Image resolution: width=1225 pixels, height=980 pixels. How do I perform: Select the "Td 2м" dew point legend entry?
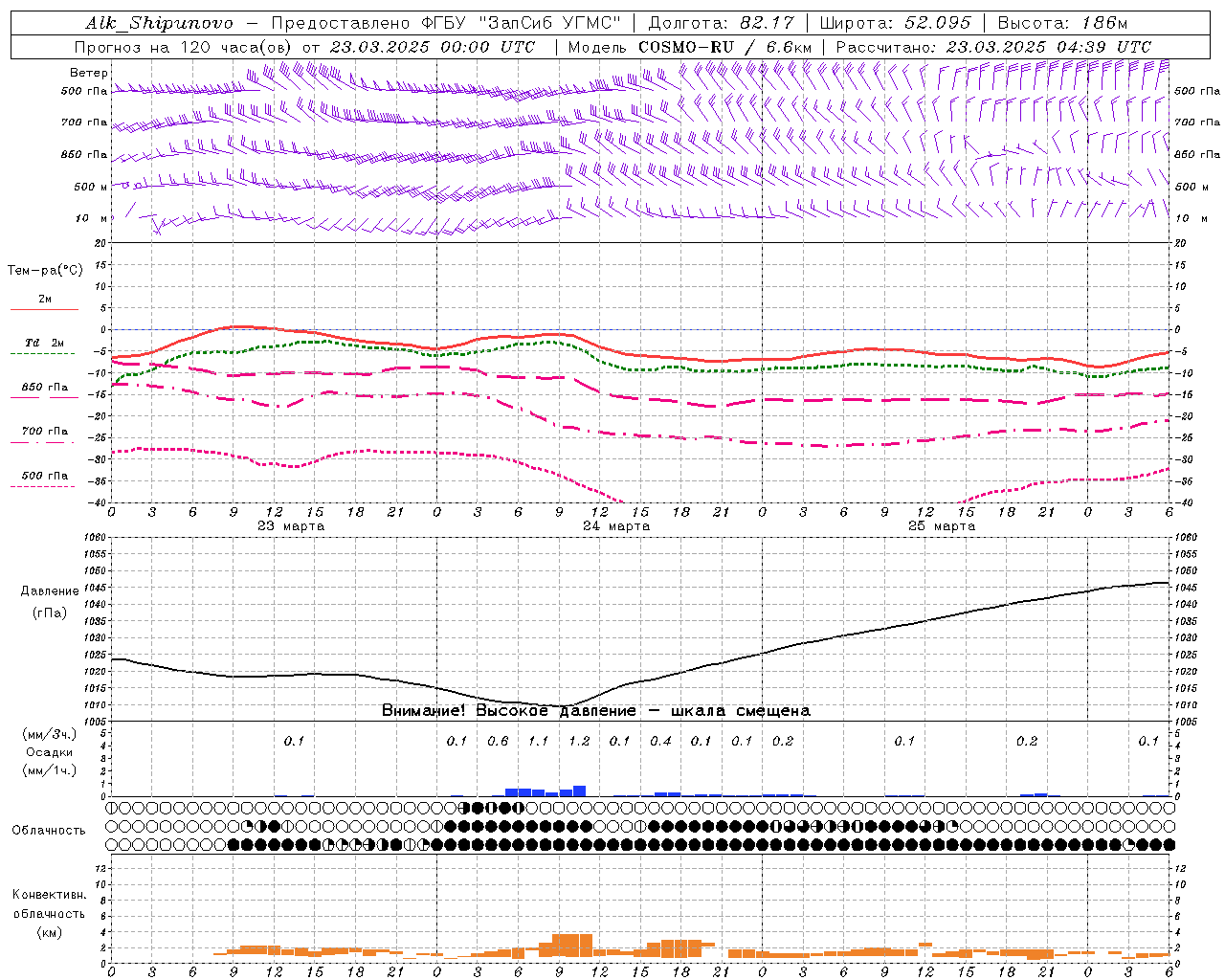(x=45, y=343)
